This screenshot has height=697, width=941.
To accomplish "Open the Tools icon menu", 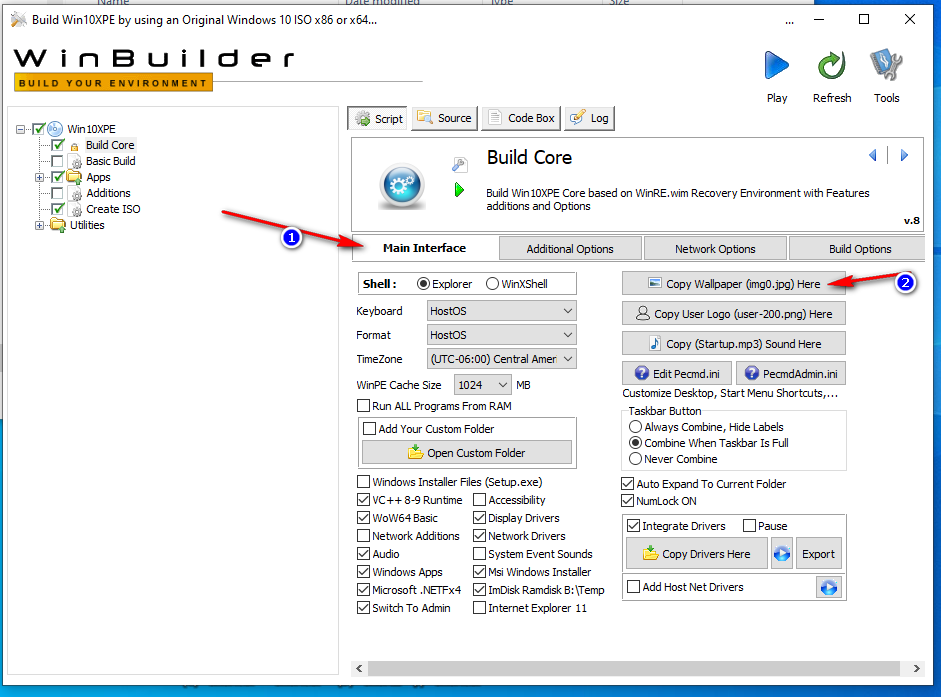I will point(886,65).
